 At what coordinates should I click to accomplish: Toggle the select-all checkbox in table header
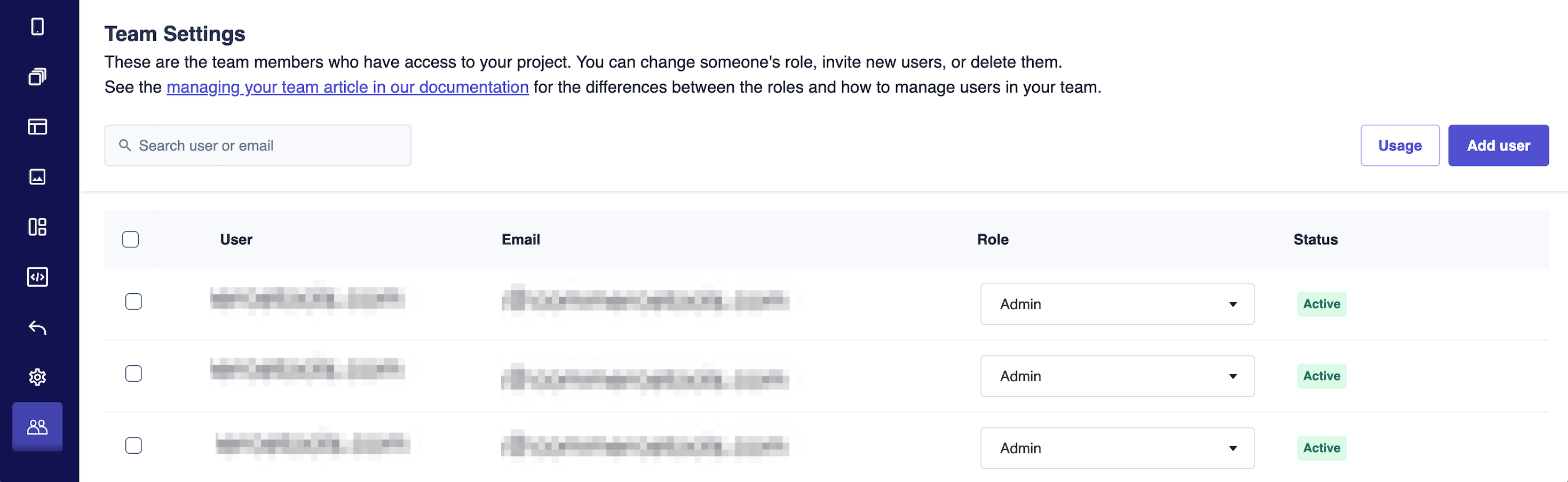click(130, 239)
